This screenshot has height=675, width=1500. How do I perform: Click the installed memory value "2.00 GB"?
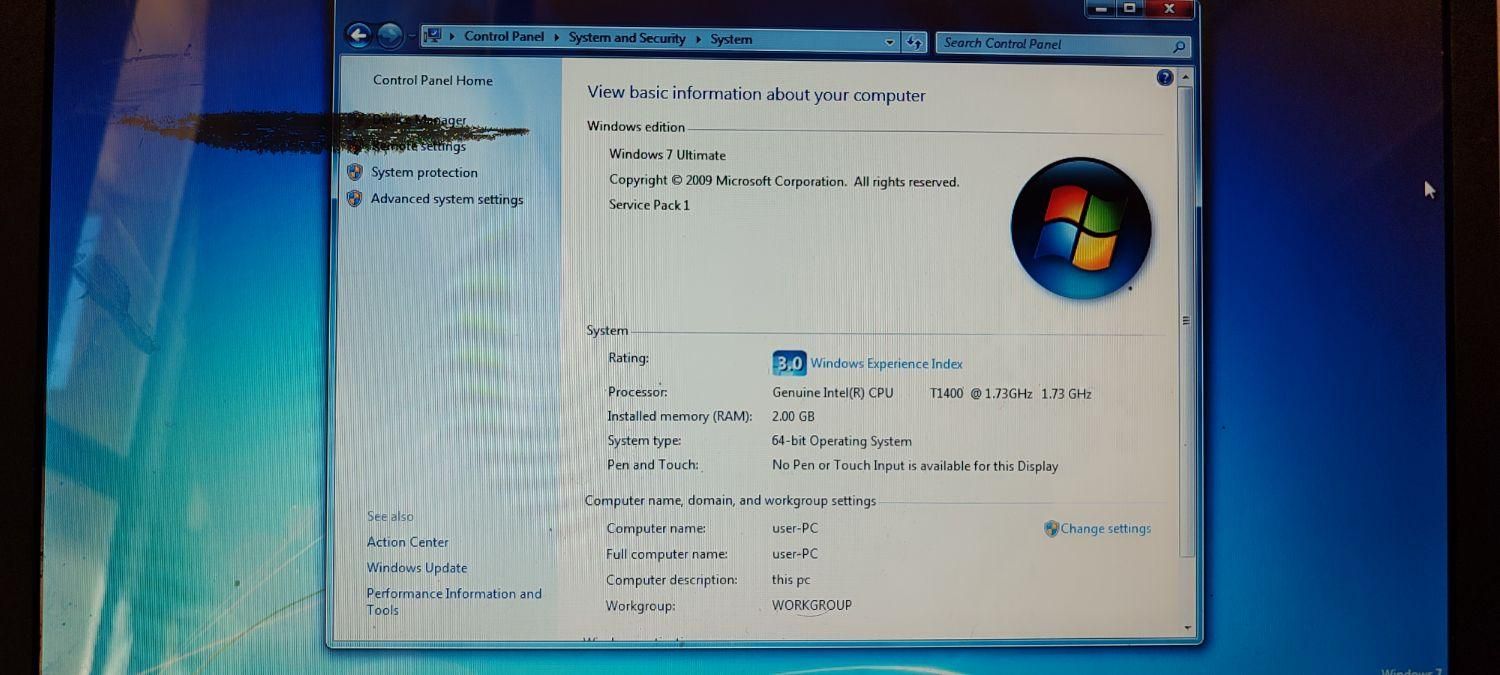click(x=793, y=416)
